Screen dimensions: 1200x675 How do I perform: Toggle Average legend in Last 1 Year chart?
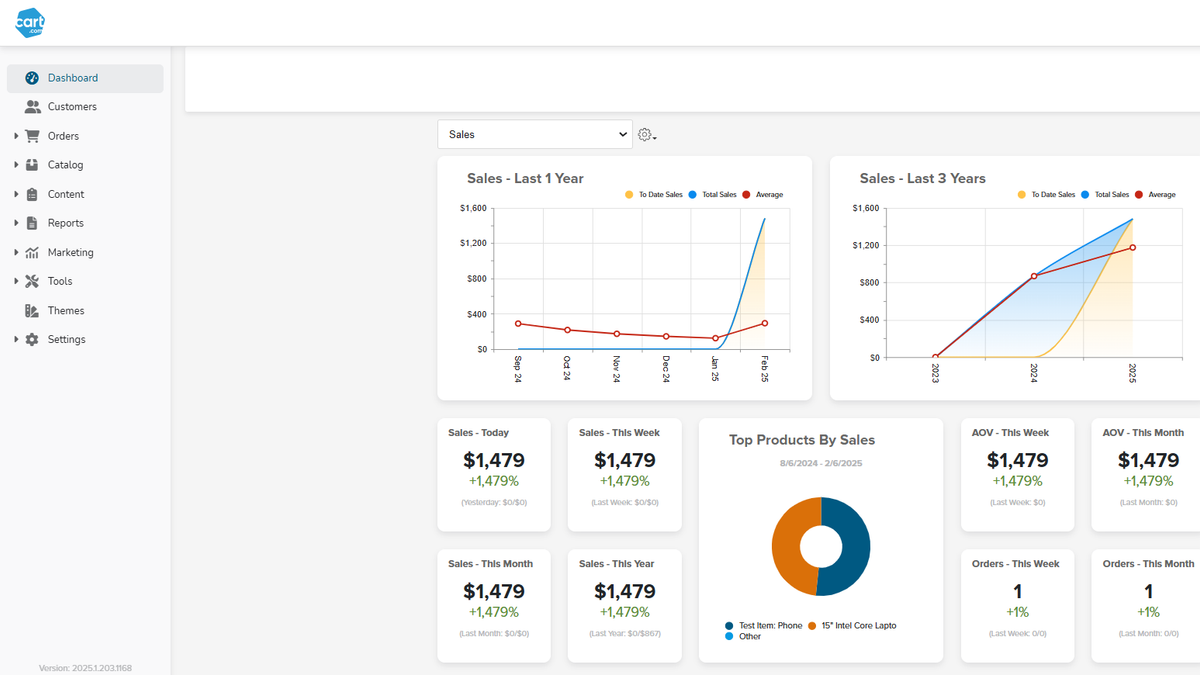click(763, 195)
